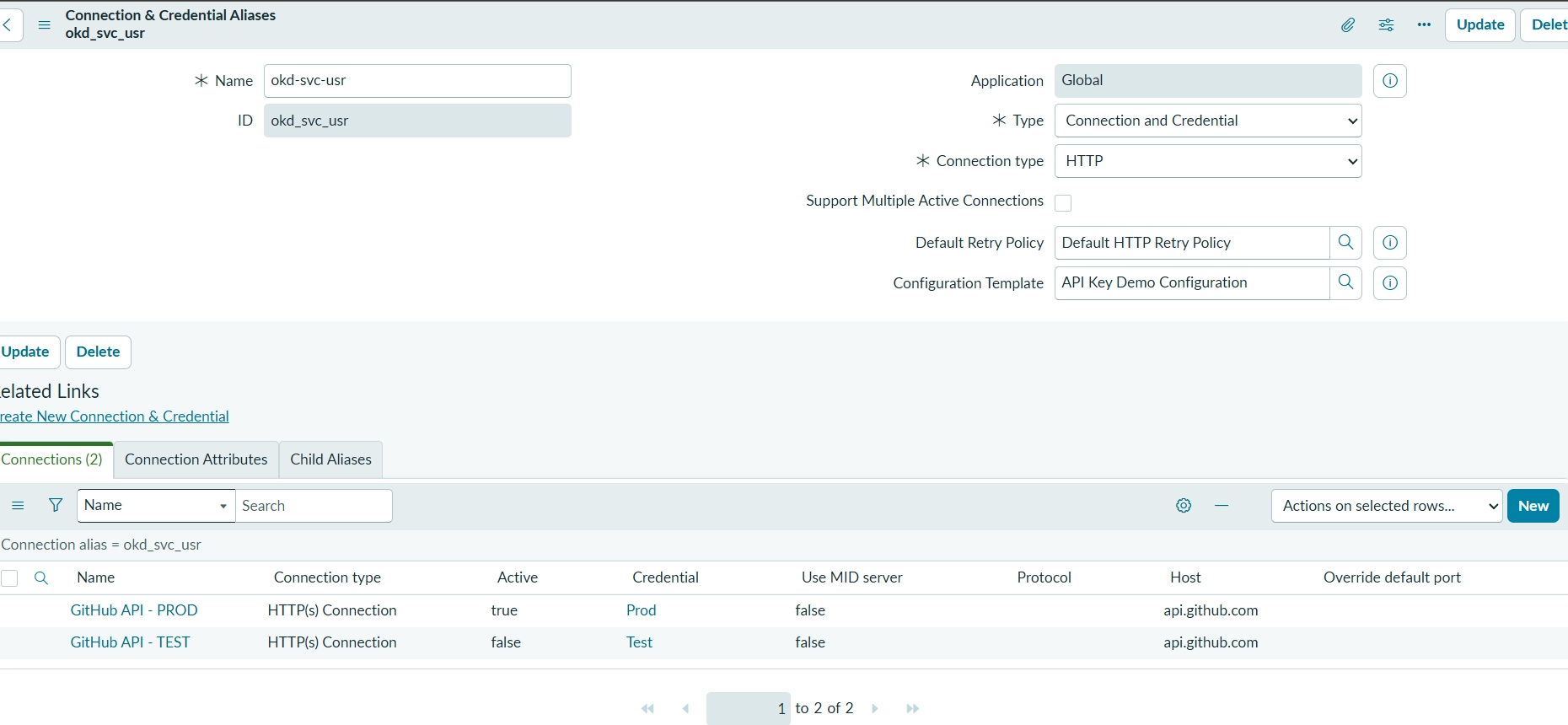
Task: Click New to add a connection
Action: tap(1533, 506)
